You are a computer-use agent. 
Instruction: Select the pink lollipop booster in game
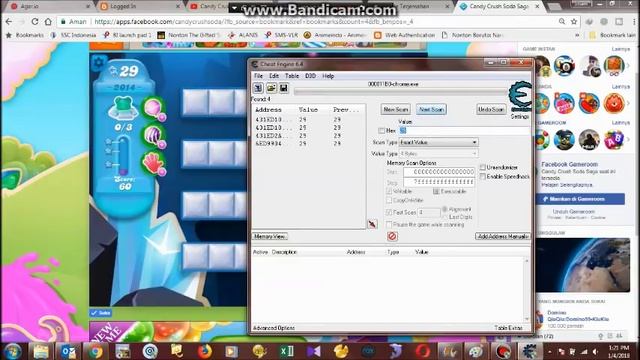pos(153,109)
